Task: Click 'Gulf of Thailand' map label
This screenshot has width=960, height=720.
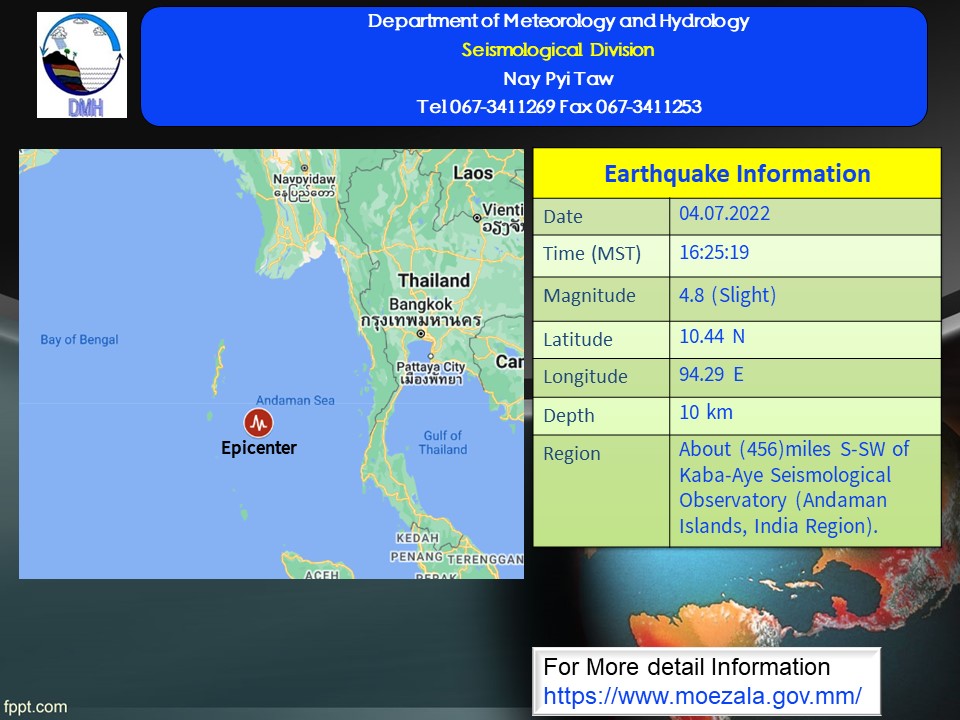Action: (x=443, y=443)
